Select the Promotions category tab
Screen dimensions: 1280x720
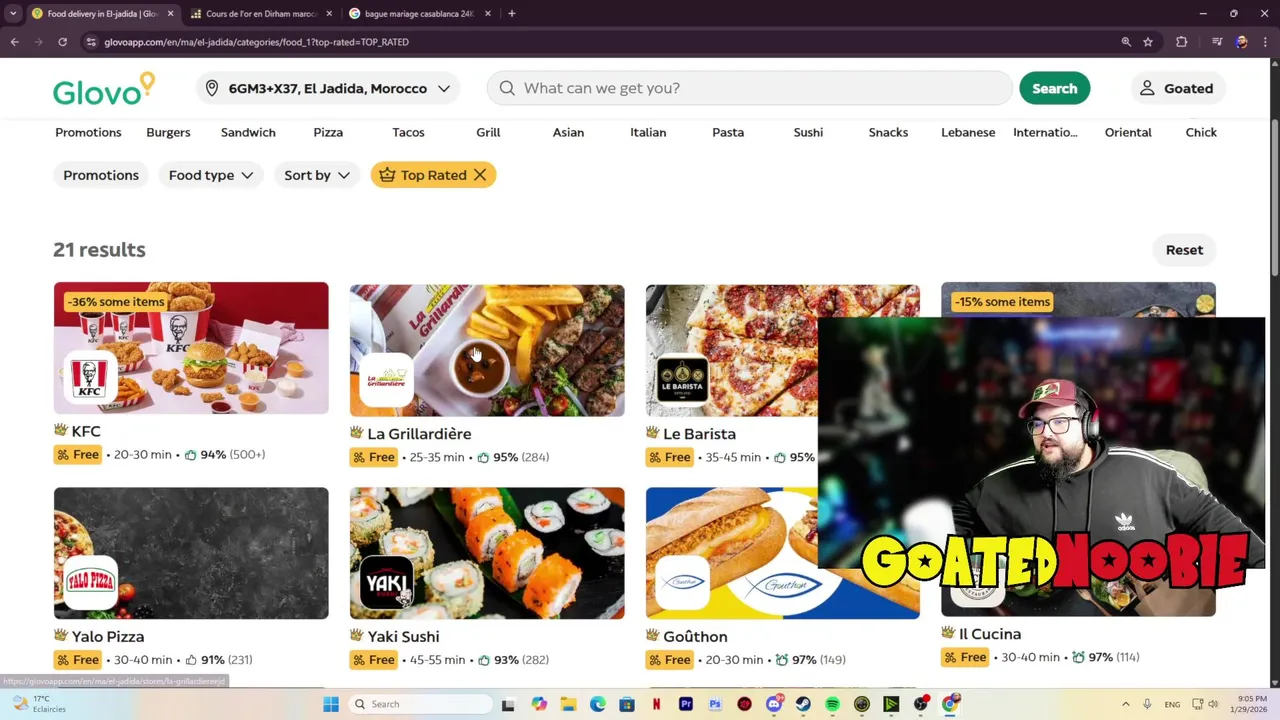pos(88,132)
